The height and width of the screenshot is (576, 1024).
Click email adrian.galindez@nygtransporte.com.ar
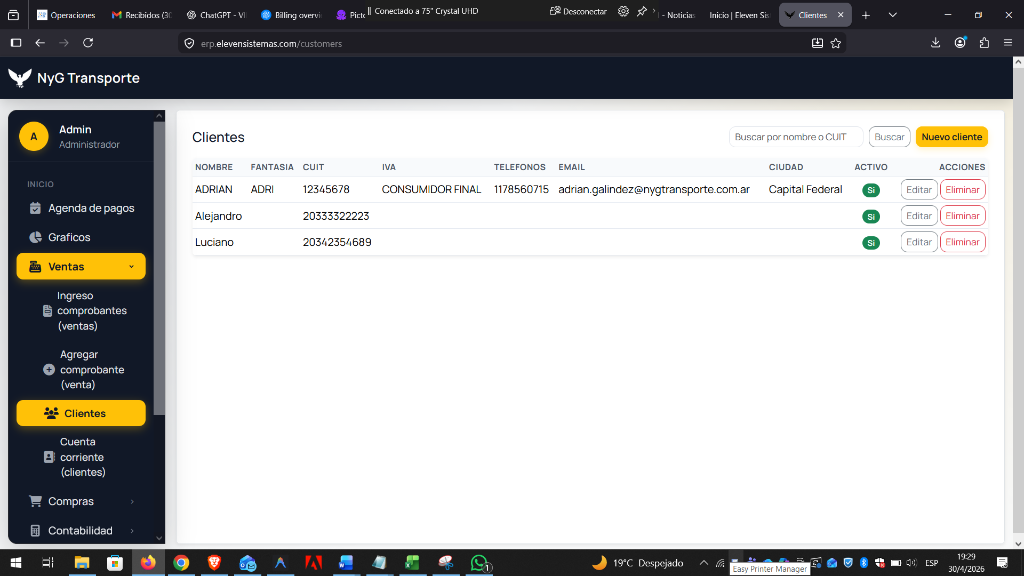click(654, 189)
